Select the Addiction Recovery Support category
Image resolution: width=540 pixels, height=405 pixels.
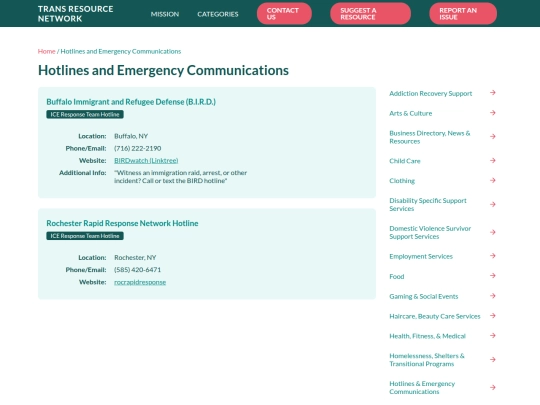pos(430,93)
